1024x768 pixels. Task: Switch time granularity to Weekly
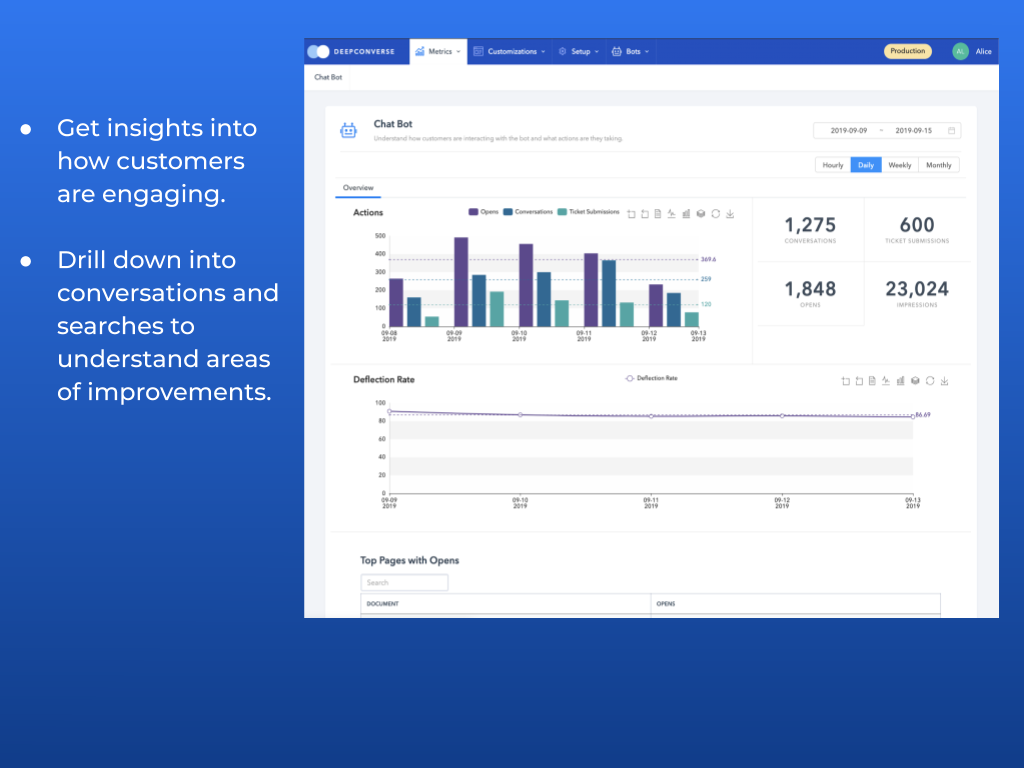click(899, 165)
